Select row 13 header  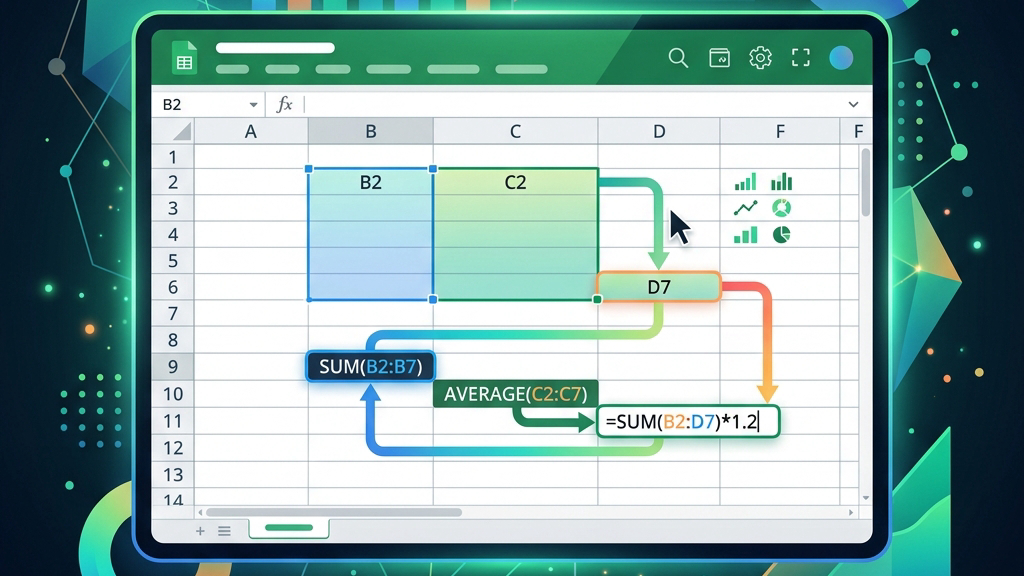click(x=172, y=475)
